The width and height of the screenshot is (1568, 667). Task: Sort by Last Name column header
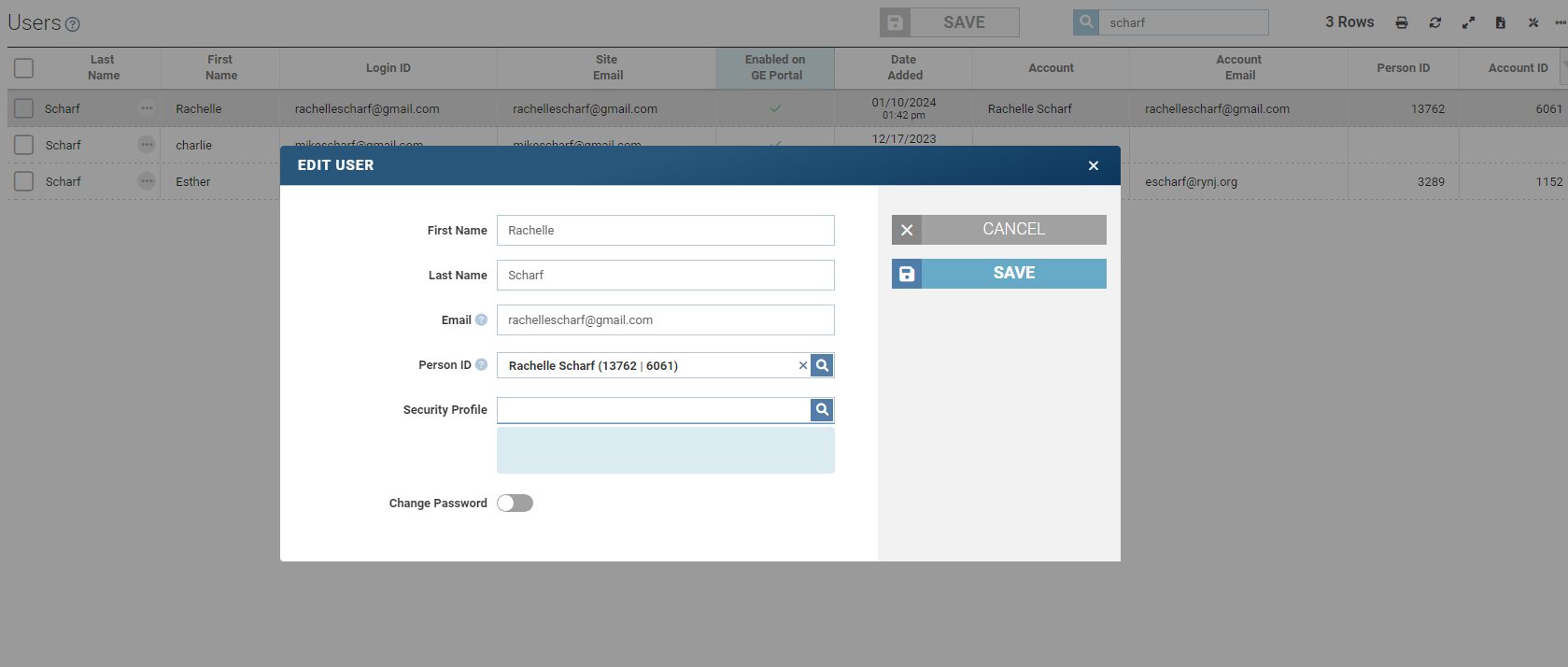103,67
